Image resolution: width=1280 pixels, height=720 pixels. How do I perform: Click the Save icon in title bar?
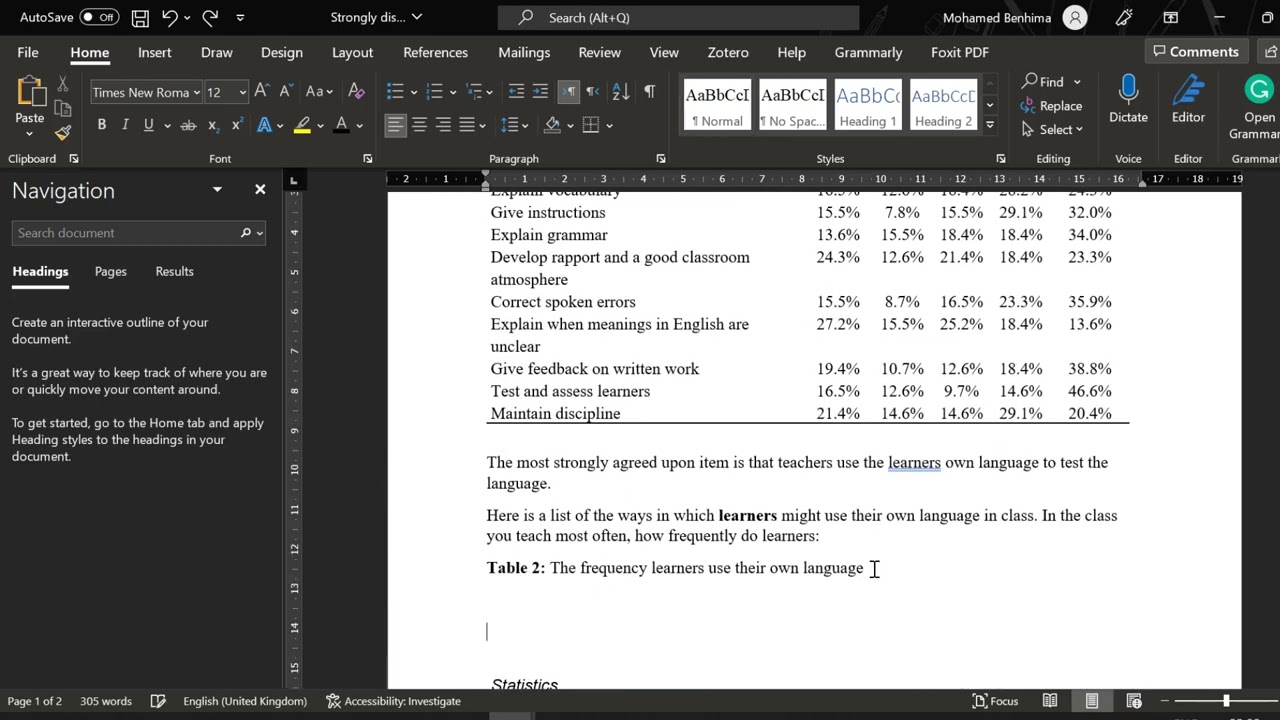[x=140, y=17]
